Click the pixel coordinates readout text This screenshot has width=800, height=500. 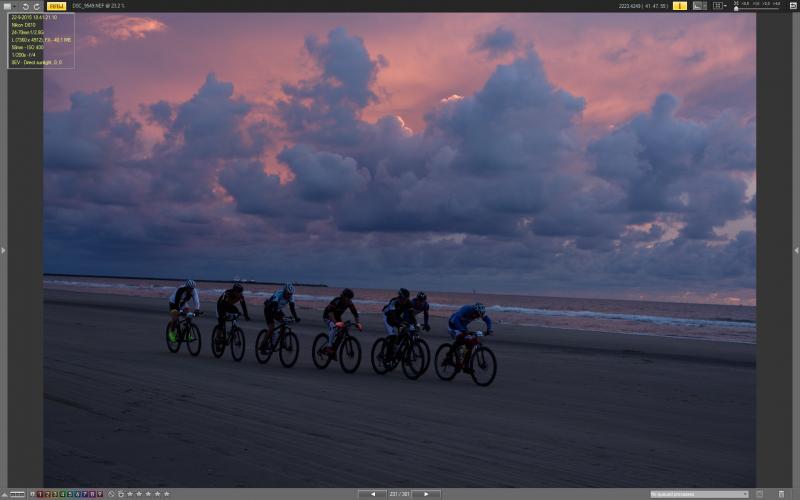pyautogui.click(x=643, y=6)
